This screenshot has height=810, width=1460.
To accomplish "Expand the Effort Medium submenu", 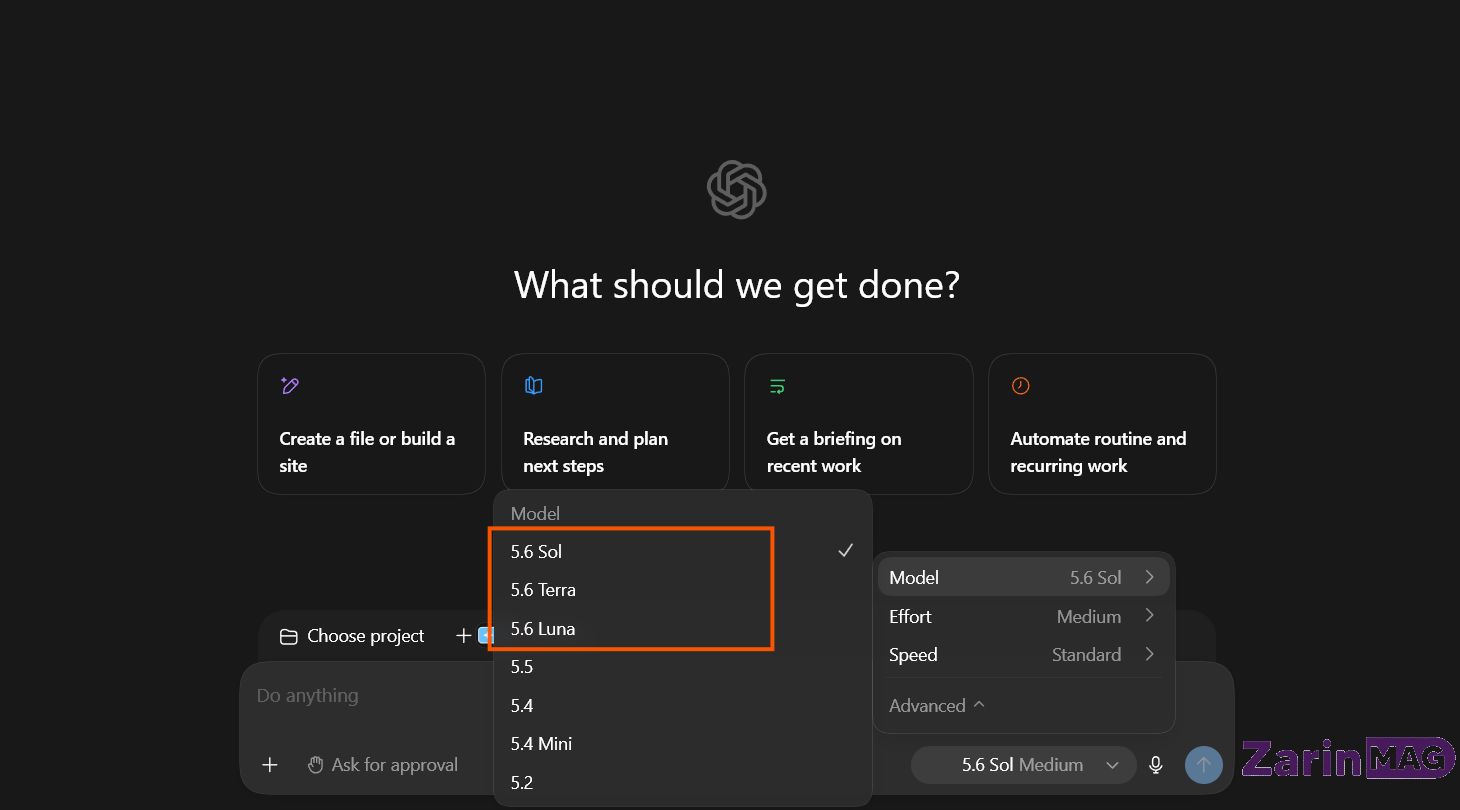I will 1023,616.
